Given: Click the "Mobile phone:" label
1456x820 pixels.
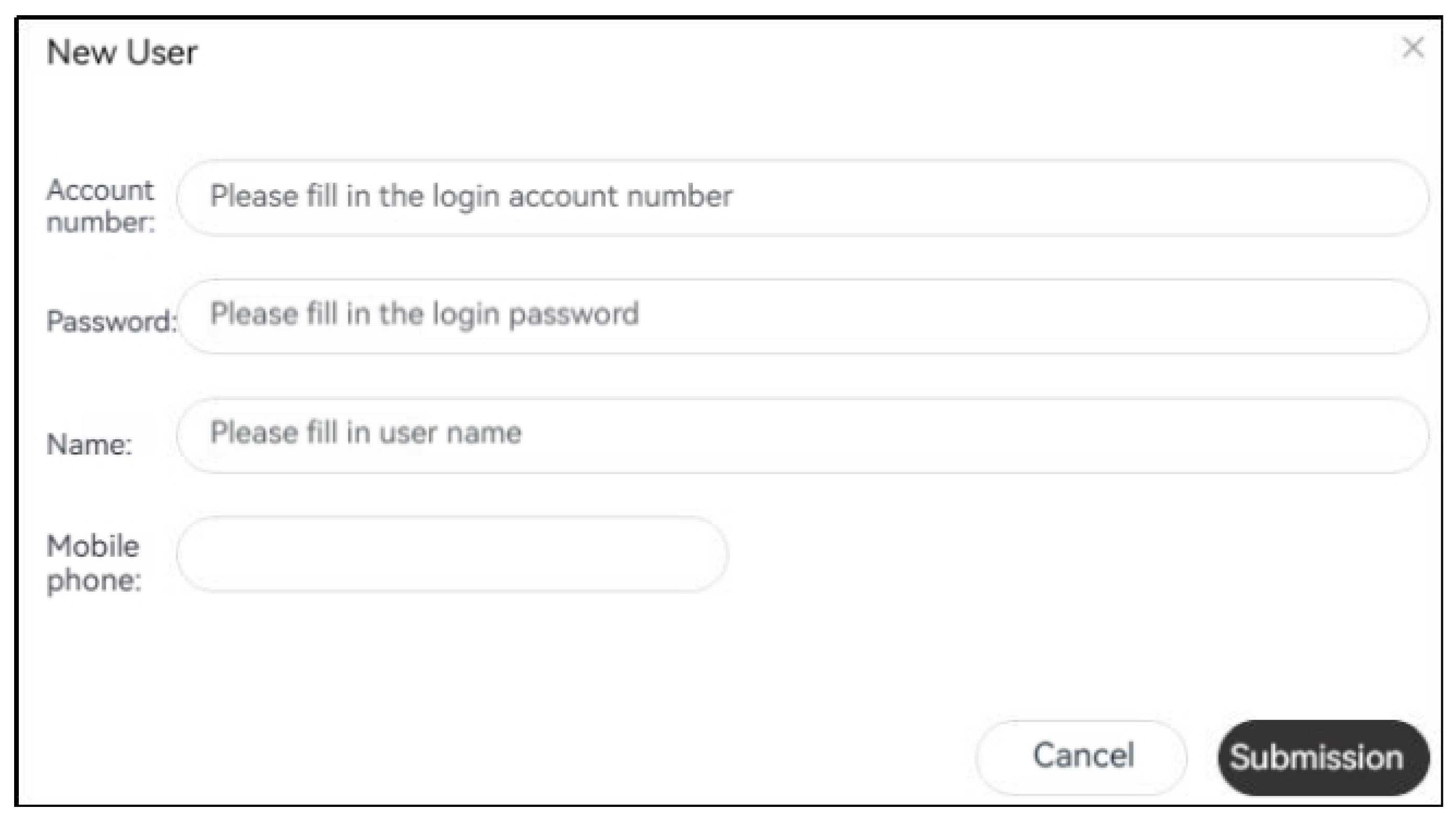Looking at the screenshot, I should (93, 563).
